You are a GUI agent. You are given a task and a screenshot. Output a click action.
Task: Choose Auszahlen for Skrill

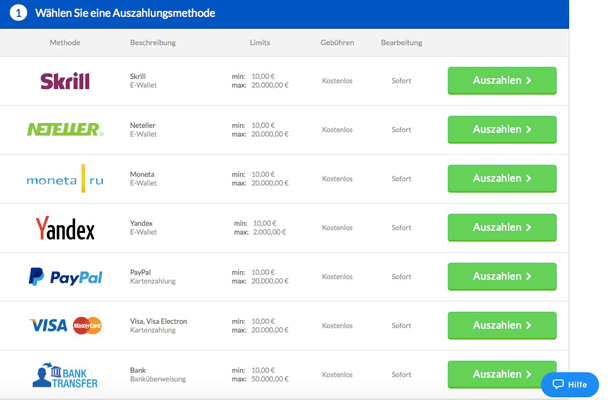pyautogui.click(x=502, y=81)
